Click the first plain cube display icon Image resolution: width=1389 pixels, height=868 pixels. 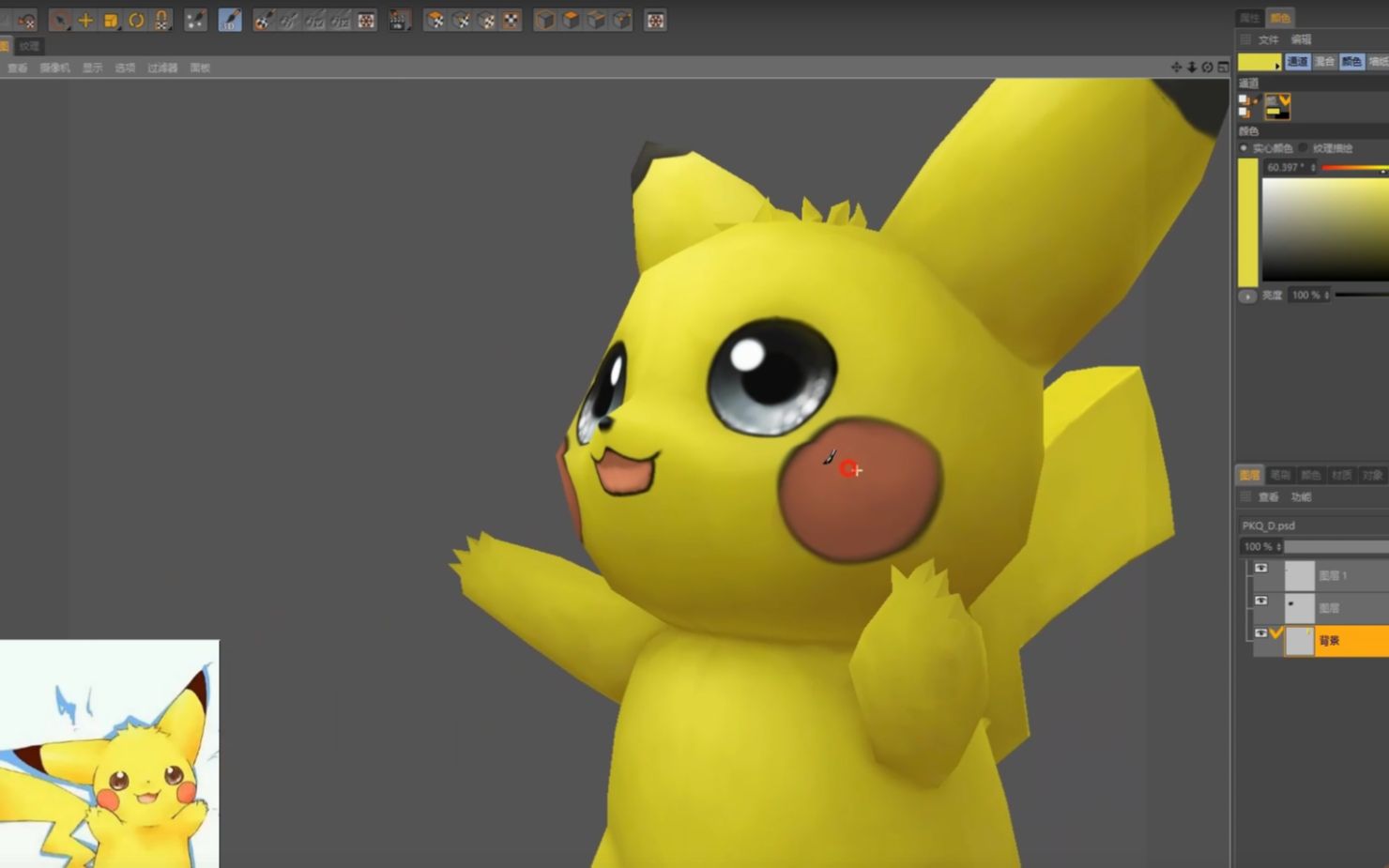tap(545, 20)
